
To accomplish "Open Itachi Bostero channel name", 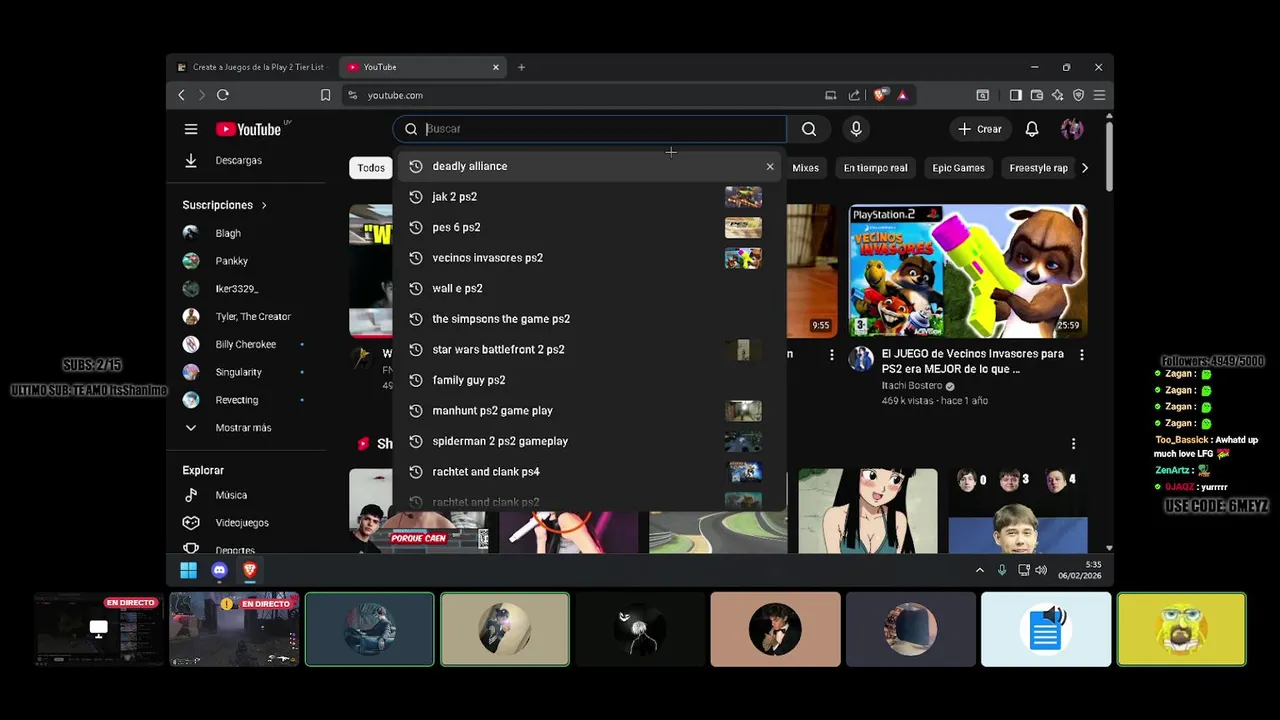I will [x=912, y=386].
